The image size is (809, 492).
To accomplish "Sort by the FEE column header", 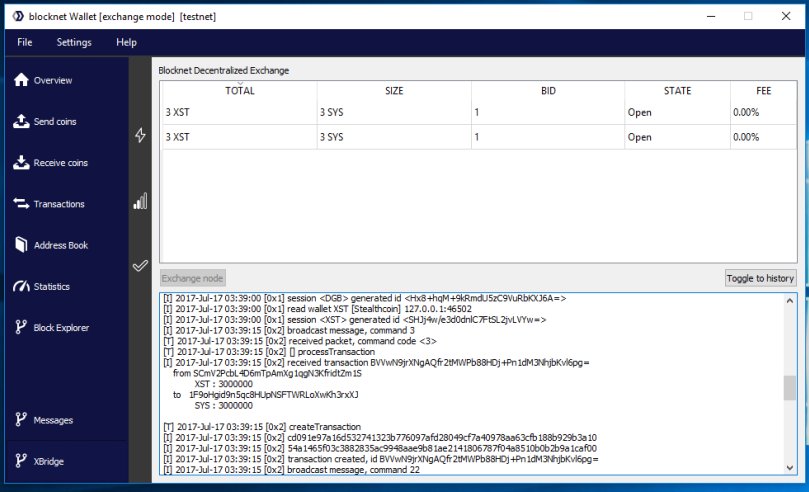I will [764, 91].
